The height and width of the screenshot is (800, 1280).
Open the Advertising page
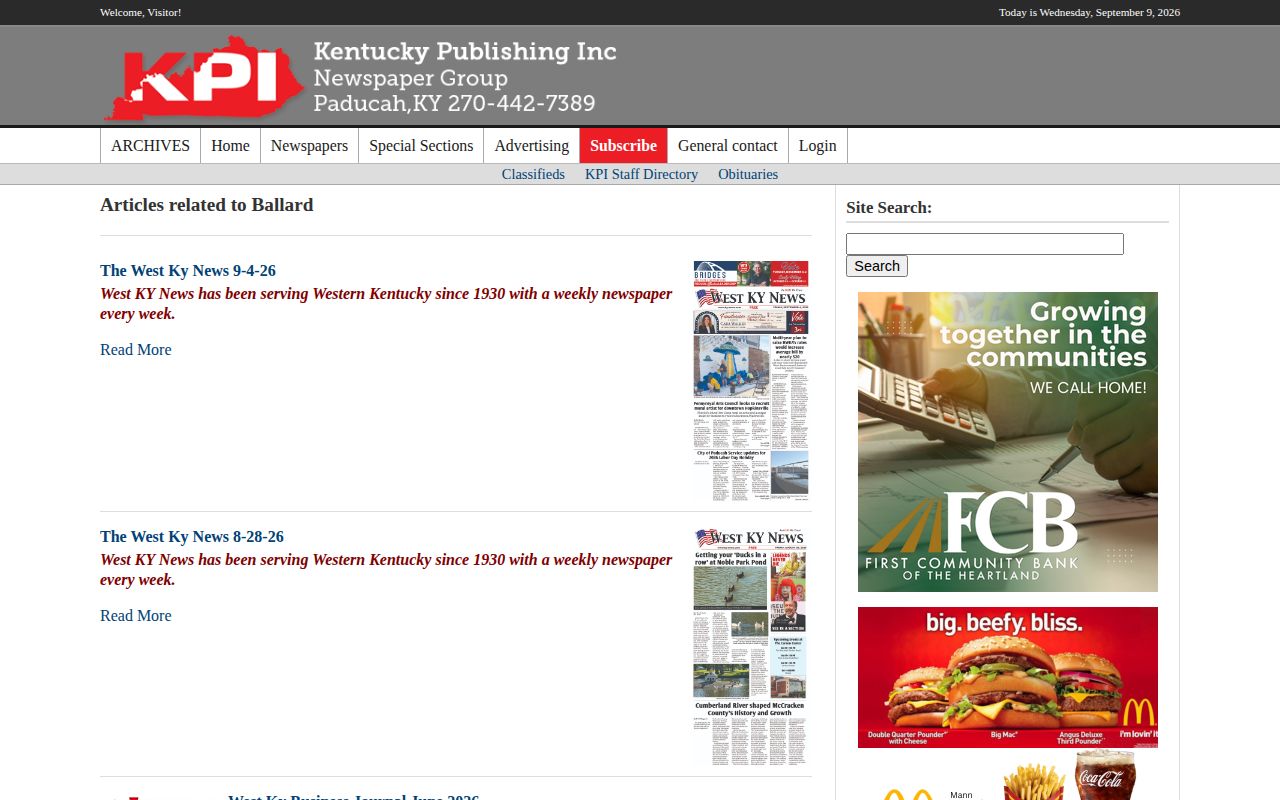pos(531,146)
